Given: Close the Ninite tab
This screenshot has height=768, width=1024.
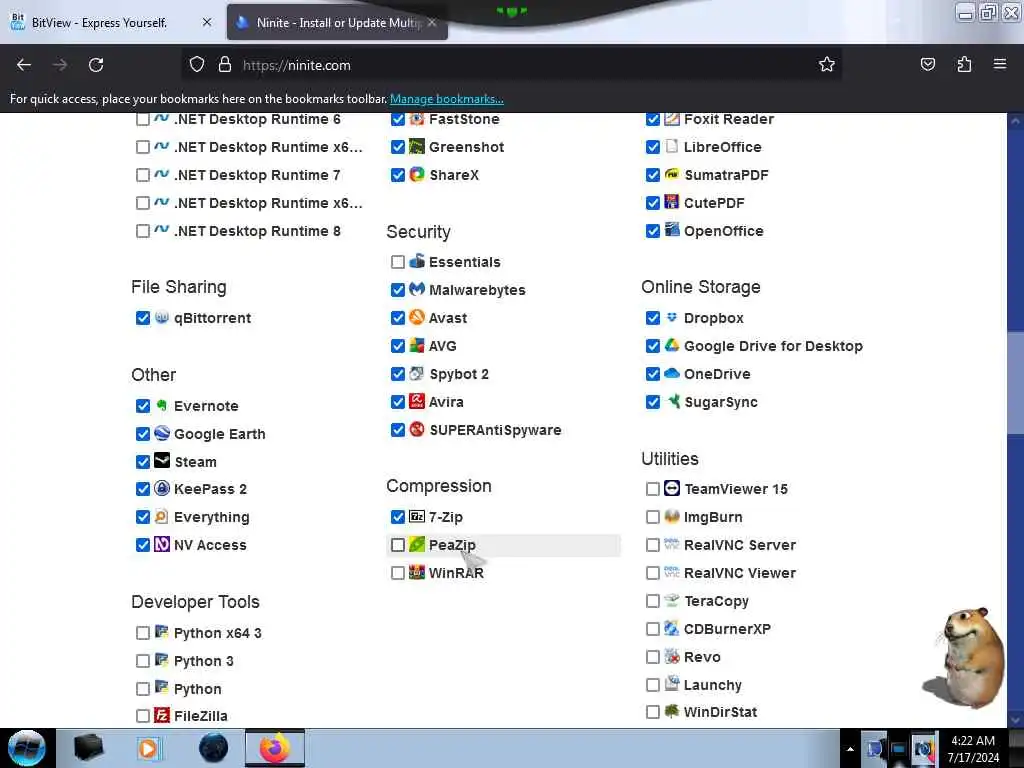Looking at the screenshot, I should pos(432,23).
